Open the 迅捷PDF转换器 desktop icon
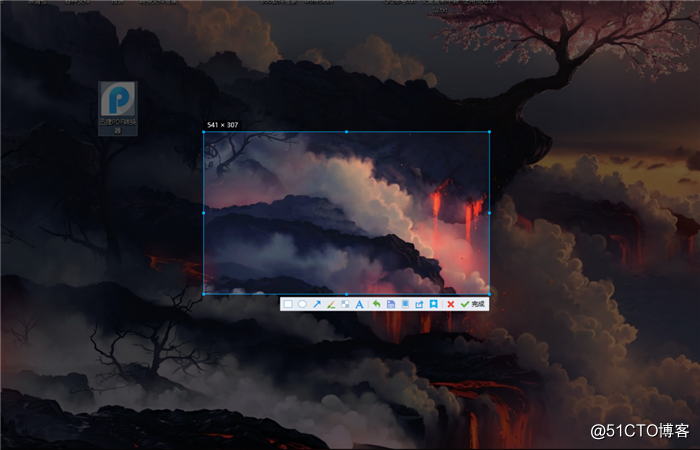Screen dimensions: 700x450 coord(117,108)
